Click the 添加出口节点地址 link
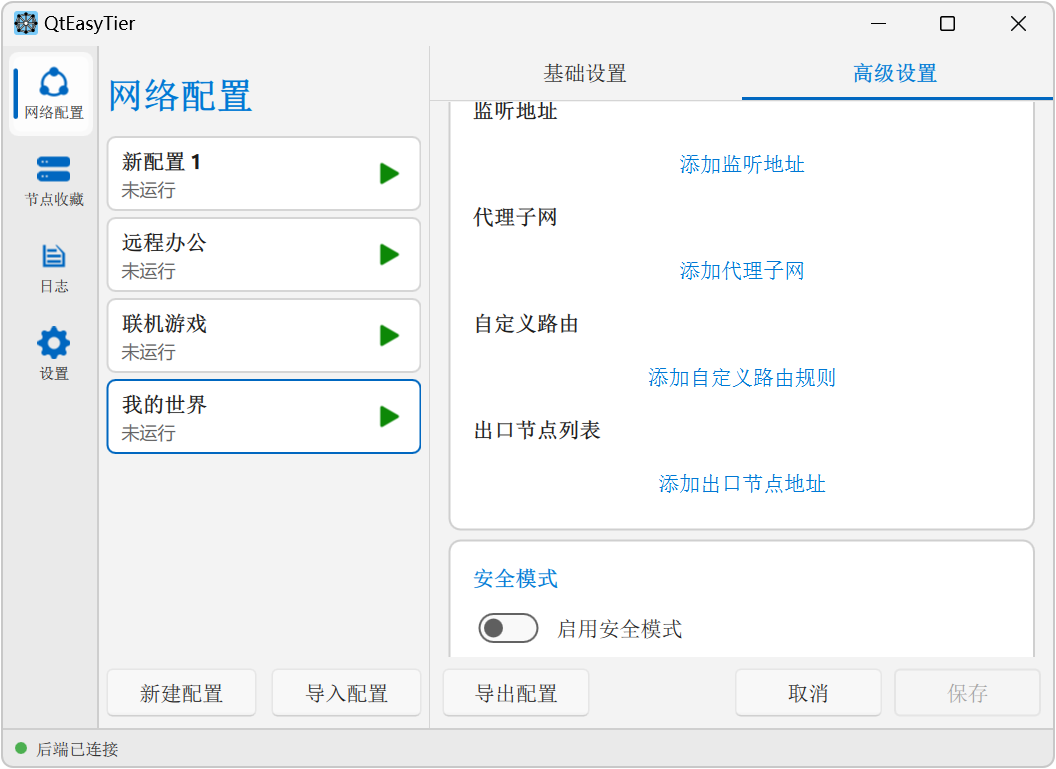1056x769 pixels. tap(741, 483)
